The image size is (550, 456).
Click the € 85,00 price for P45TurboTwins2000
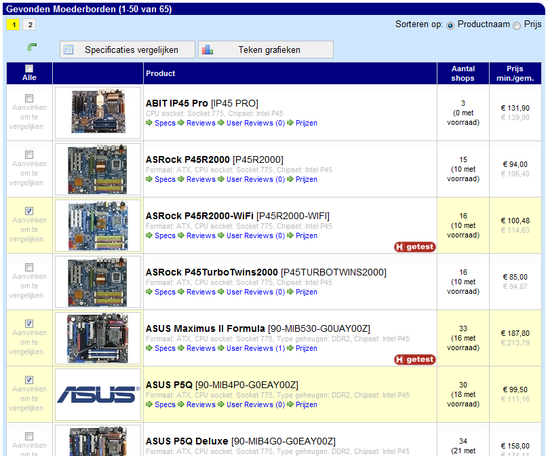point(515,277)
